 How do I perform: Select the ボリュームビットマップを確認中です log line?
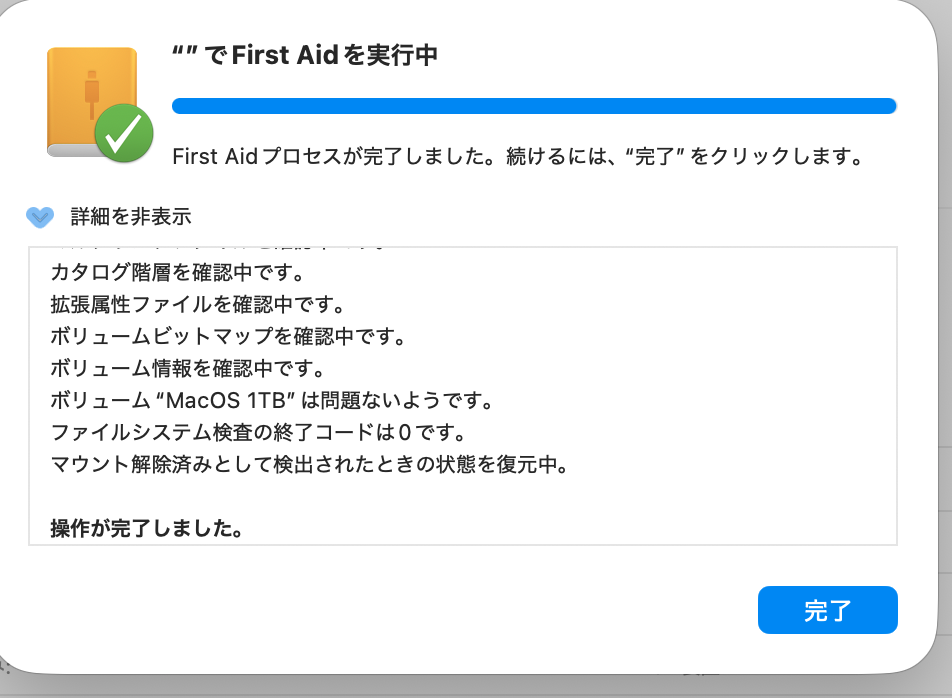point(227,336)
